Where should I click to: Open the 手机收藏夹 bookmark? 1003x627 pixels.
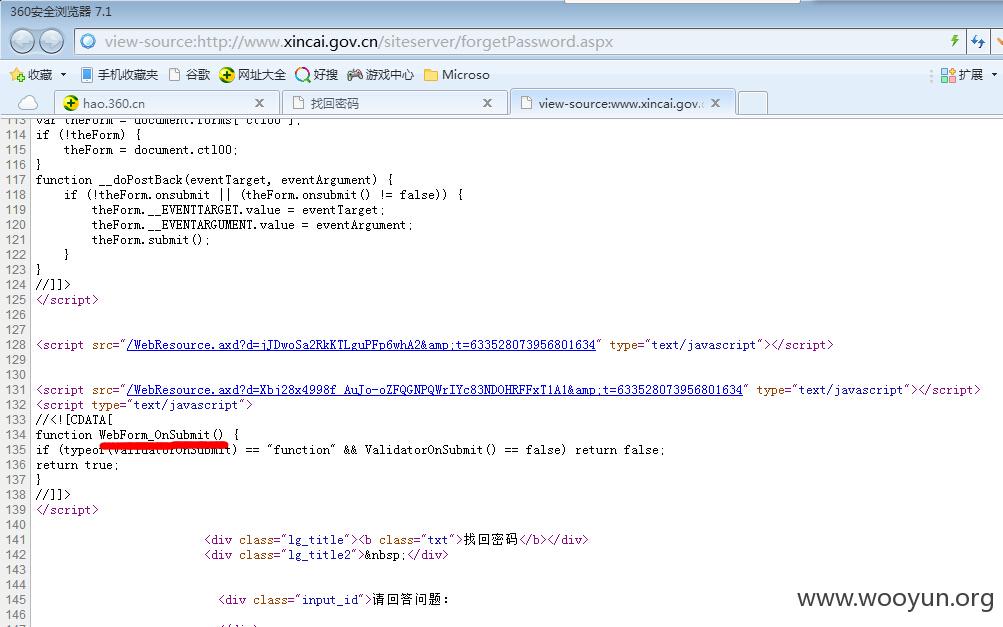[x=119, y=75]
